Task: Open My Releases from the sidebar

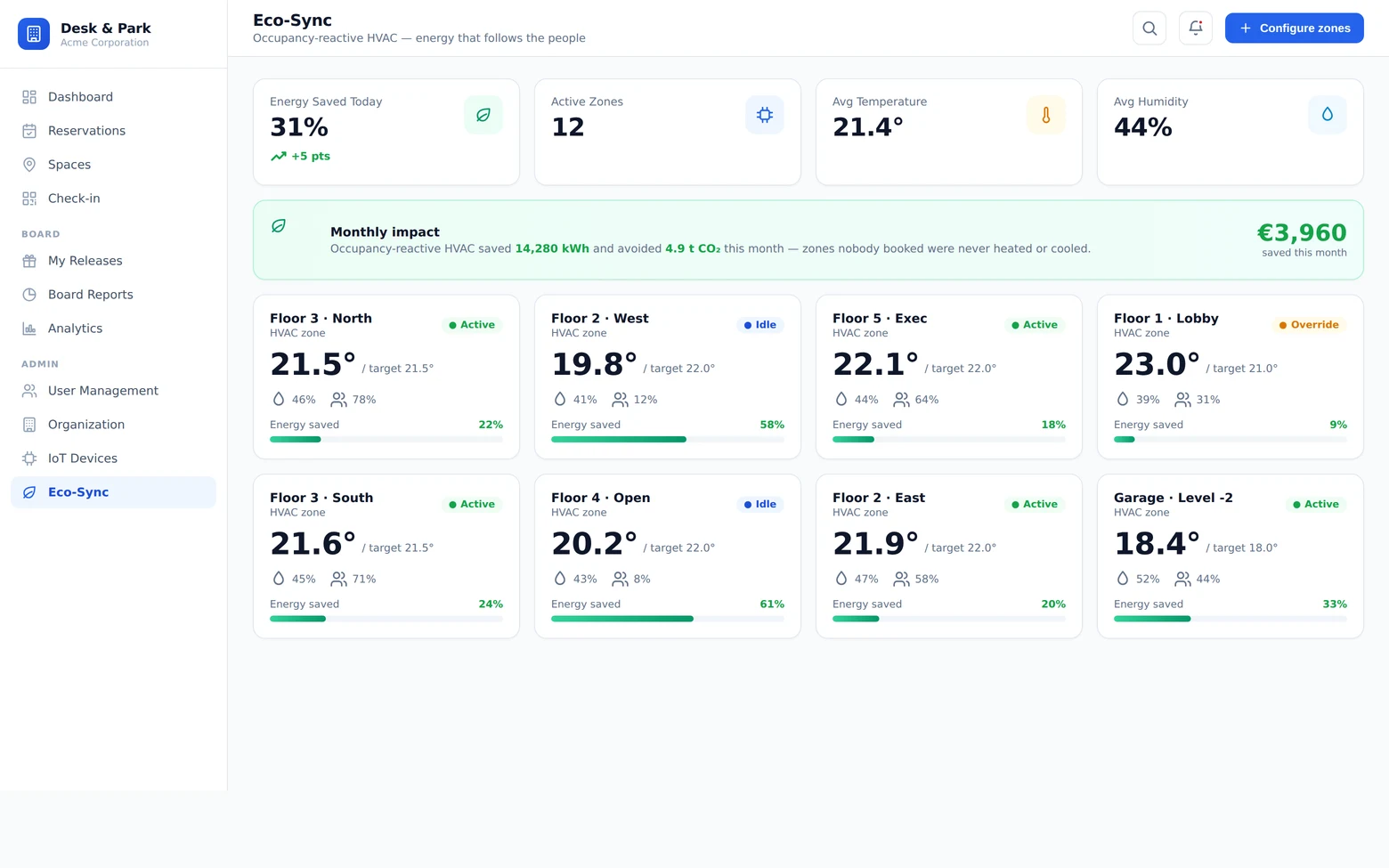Action: click(x=113, y=261)
